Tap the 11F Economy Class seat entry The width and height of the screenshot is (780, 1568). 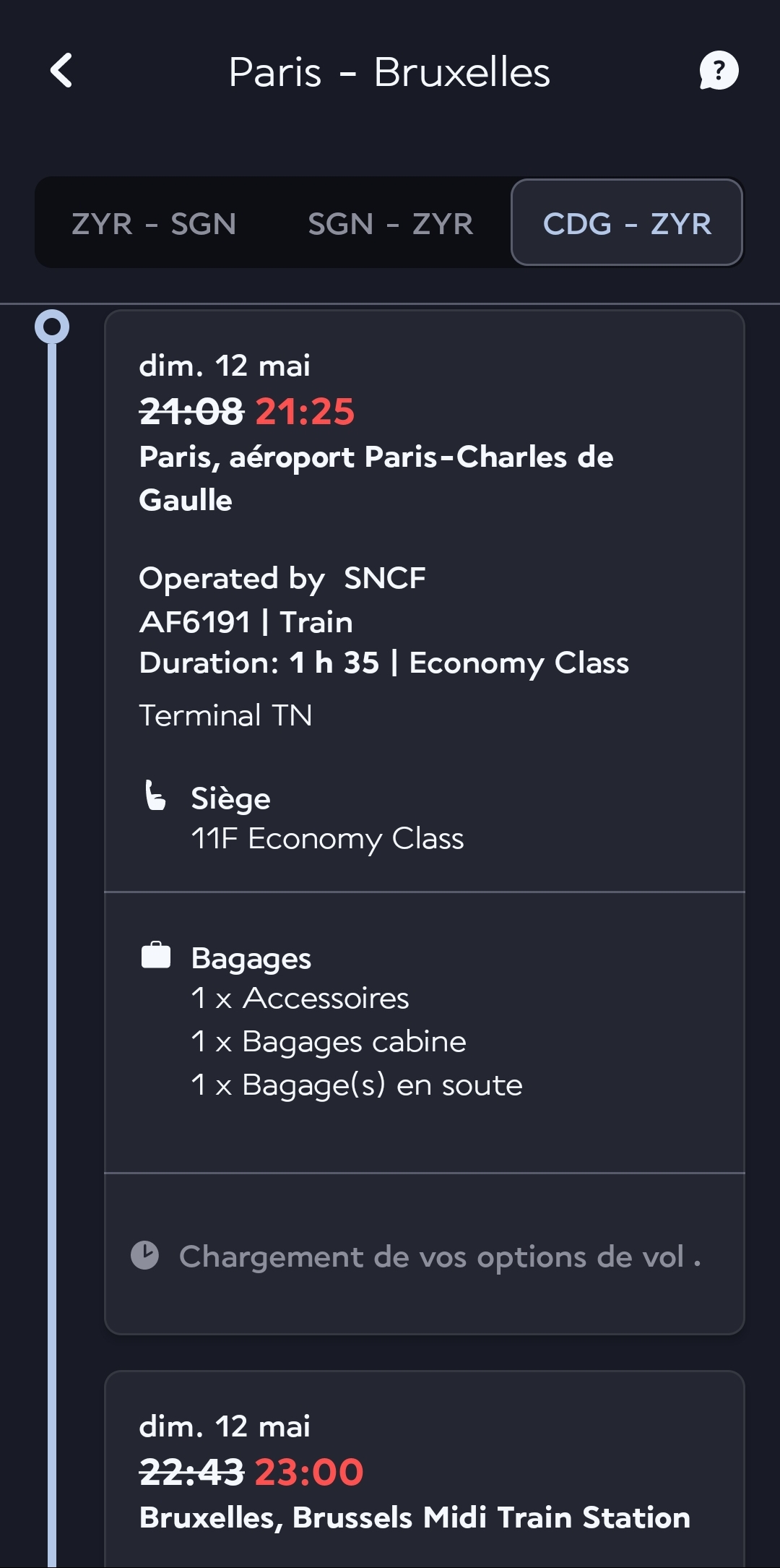[327, 839]
